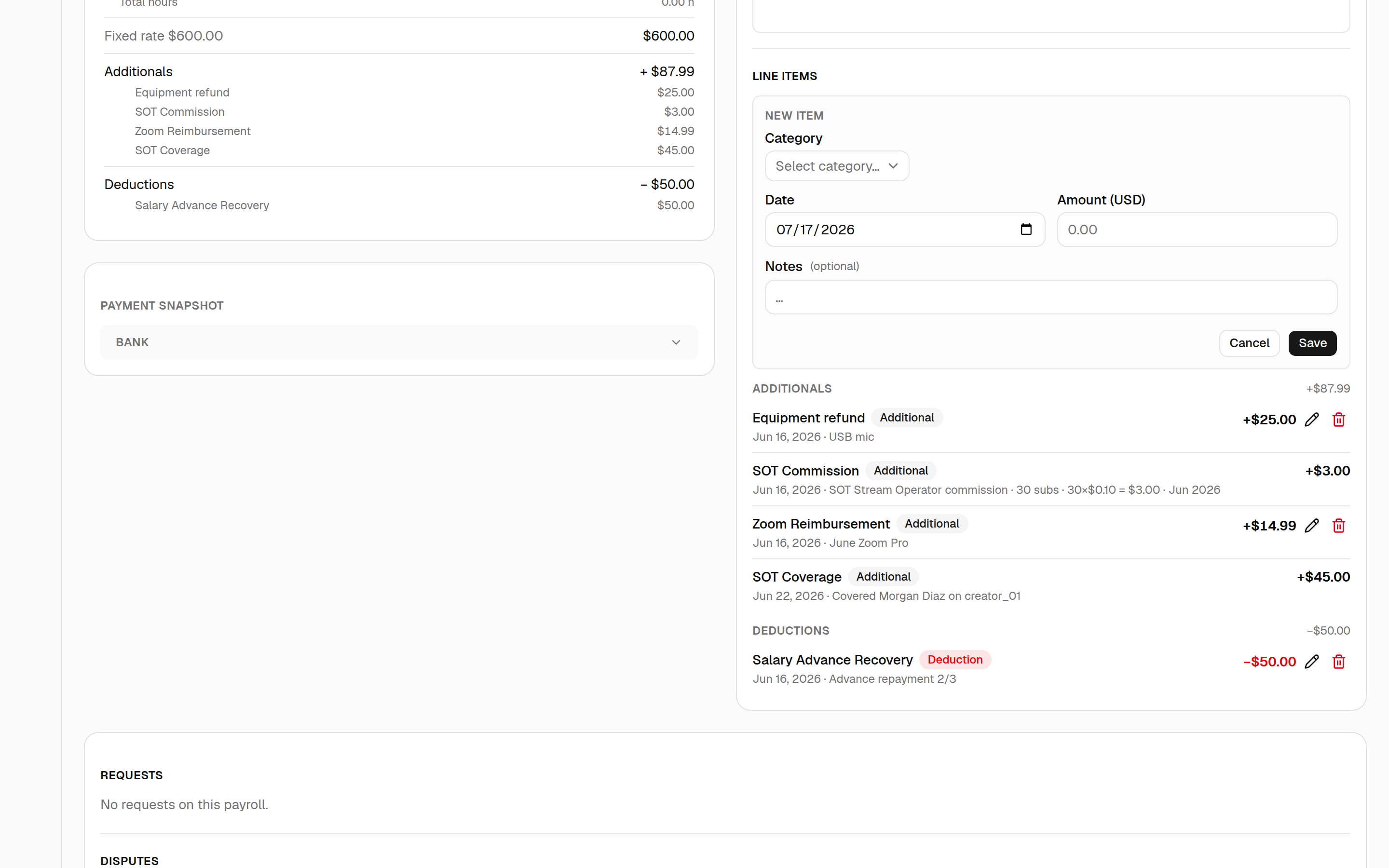Viewport: 1389px width, 868px height.
Task: Click the DEDUCTIONS section header in line items
Action: [790, 631]
